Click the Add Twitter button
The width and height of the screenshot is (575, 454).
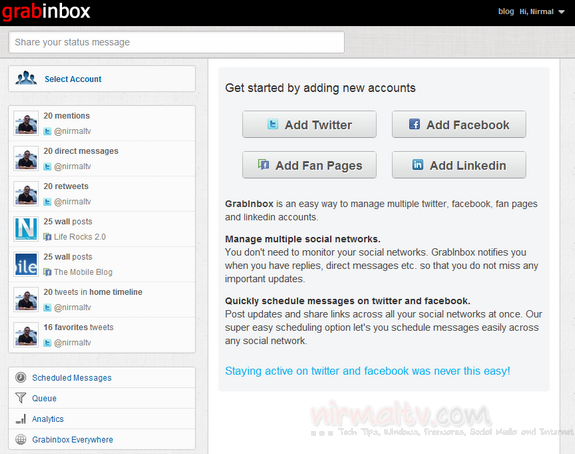[x=309, y=124]
